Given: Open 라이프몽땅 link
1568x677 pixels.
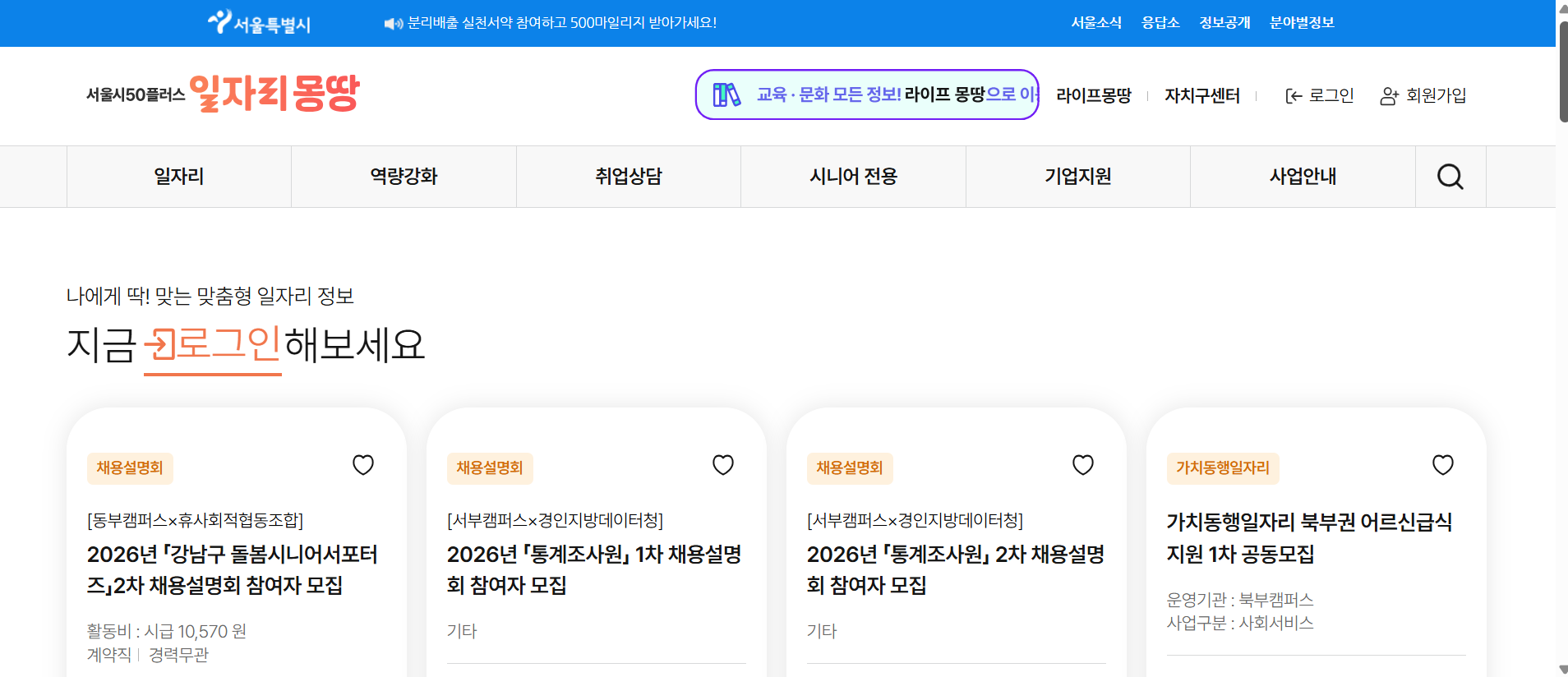Looking at the screenshot, I should [x=1094, y=96].
